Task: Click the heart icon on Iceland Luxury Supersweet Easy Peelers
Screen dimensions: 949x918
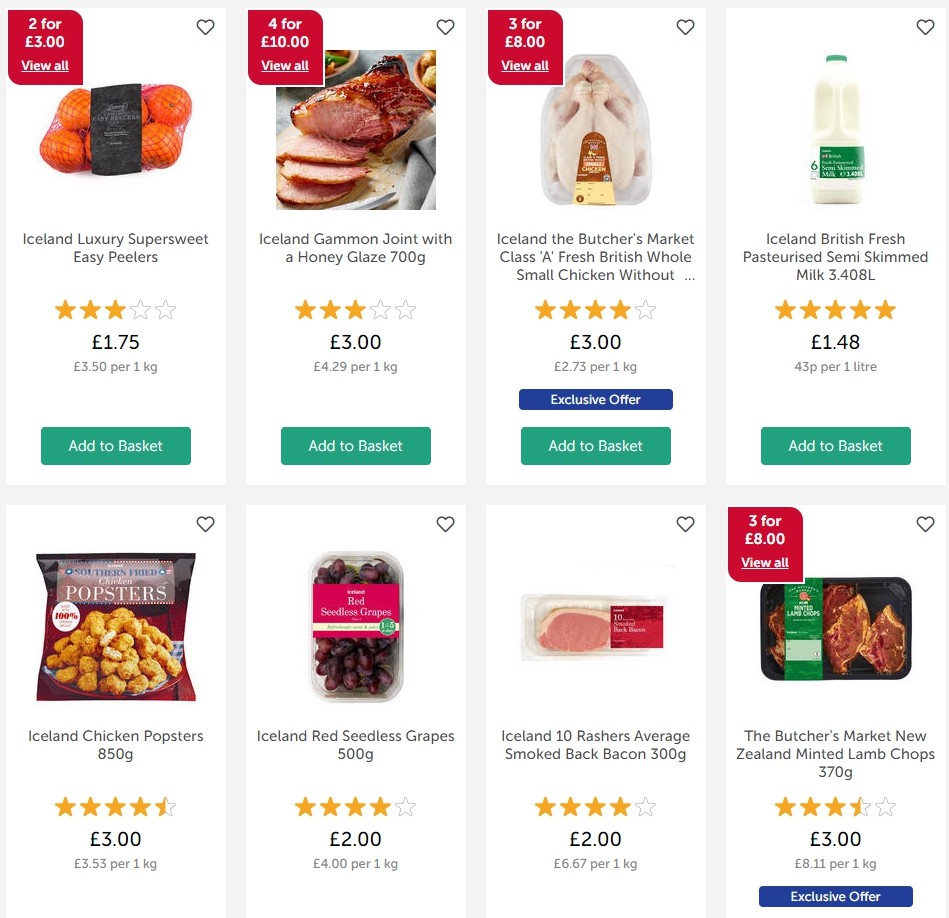Action: pos(205,27)
